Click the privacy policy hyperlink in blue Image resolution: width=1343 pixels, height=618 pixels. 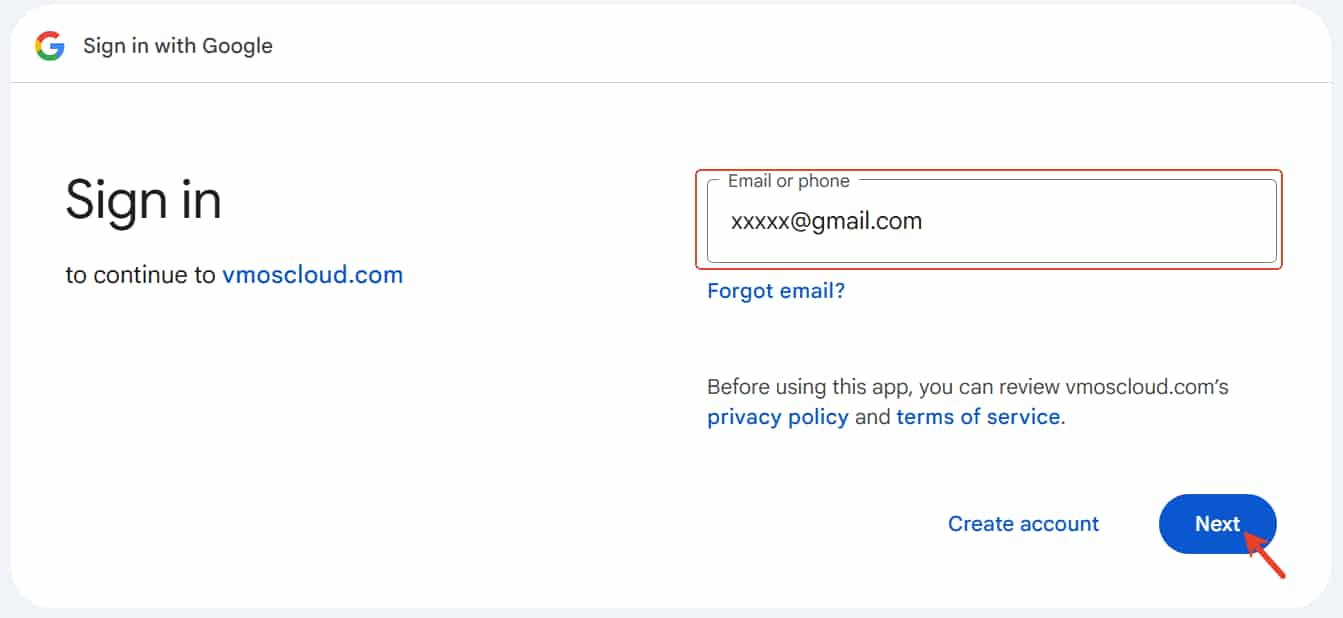[778, 417]
